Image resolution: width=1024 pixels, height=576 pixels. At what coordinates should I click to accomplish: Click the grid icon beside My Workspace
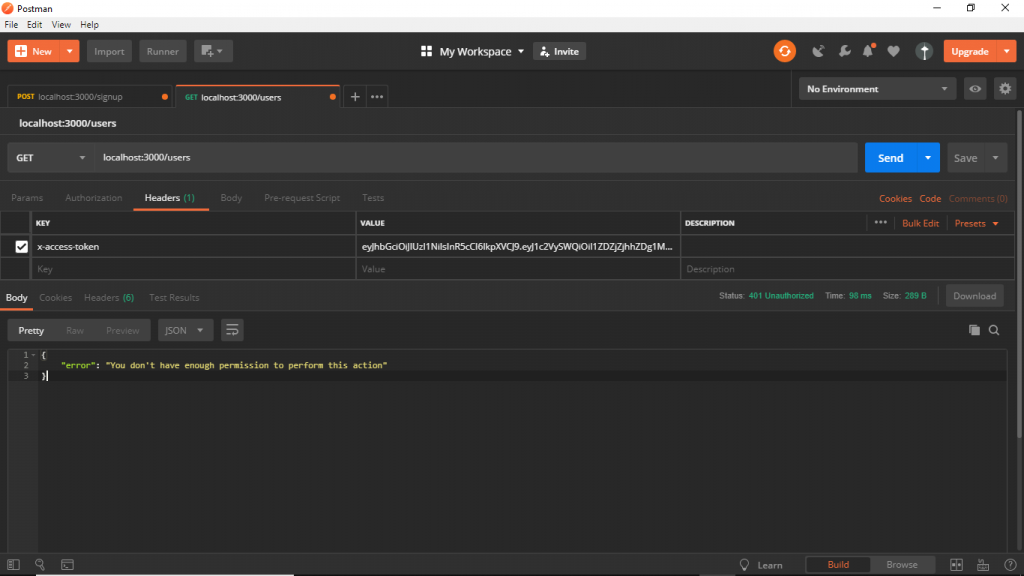[x=426, y=51]
